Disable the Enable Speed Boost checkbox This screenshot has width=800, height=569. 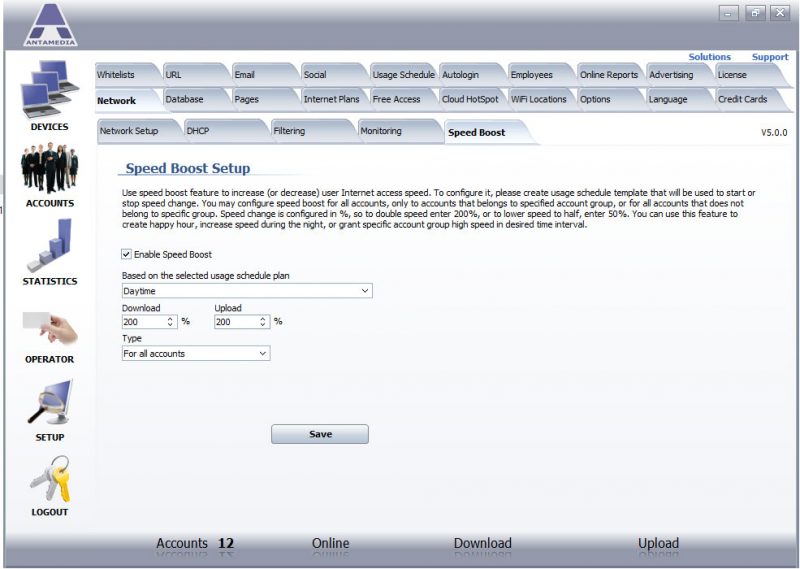pos(126,255)
